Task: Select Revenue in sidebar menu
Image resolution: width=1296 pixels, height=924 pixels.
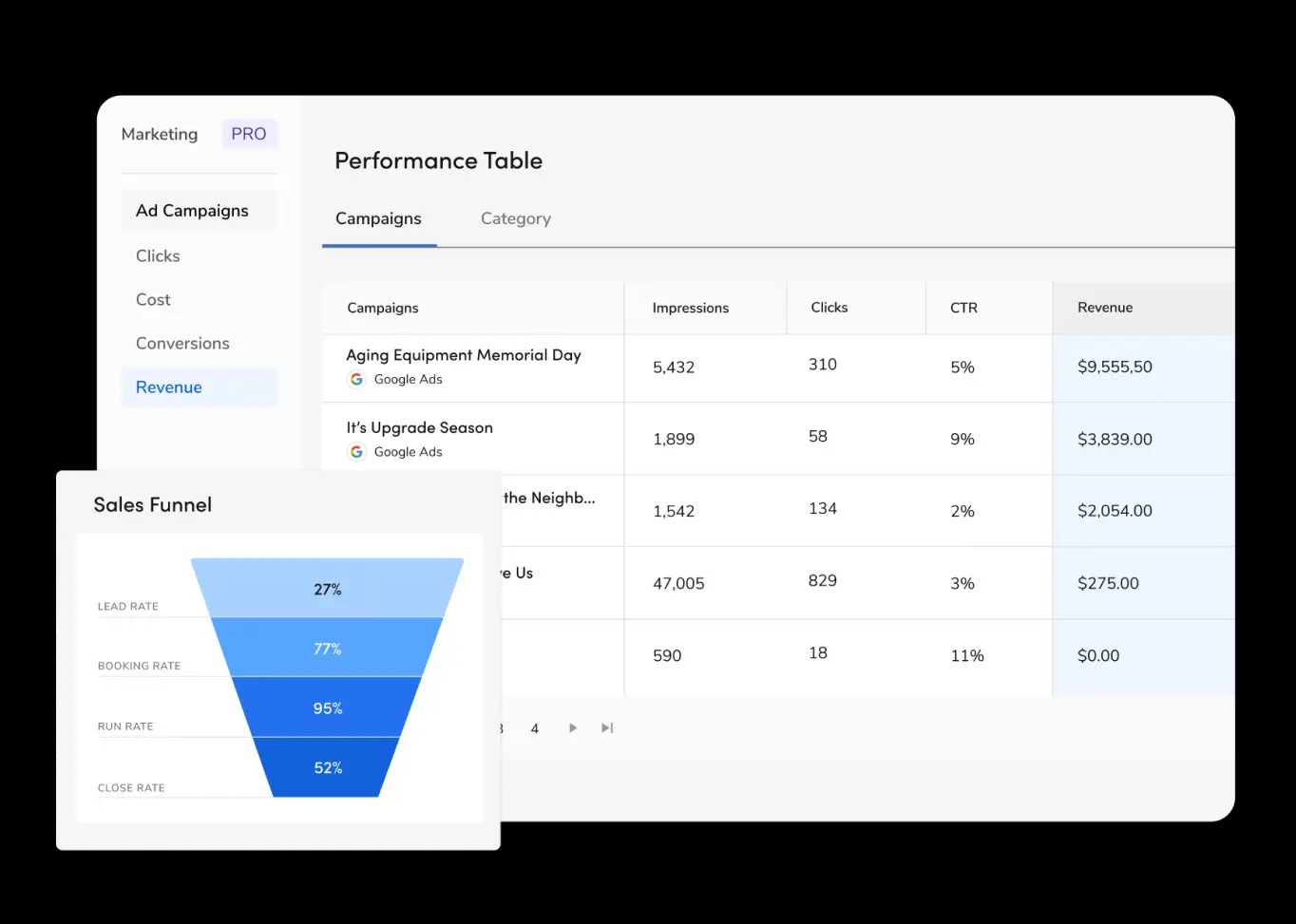Action: click(200, 387)
